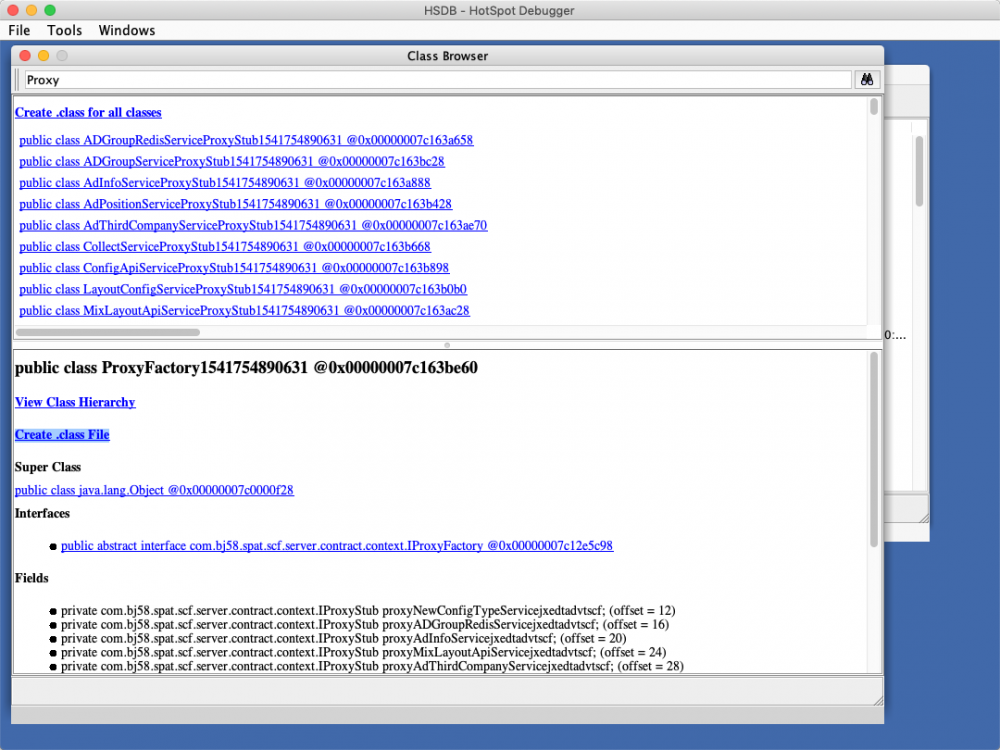Click the Class Browser toolbar drag handle
1000x750 pixels.
(x=18, y=80)
